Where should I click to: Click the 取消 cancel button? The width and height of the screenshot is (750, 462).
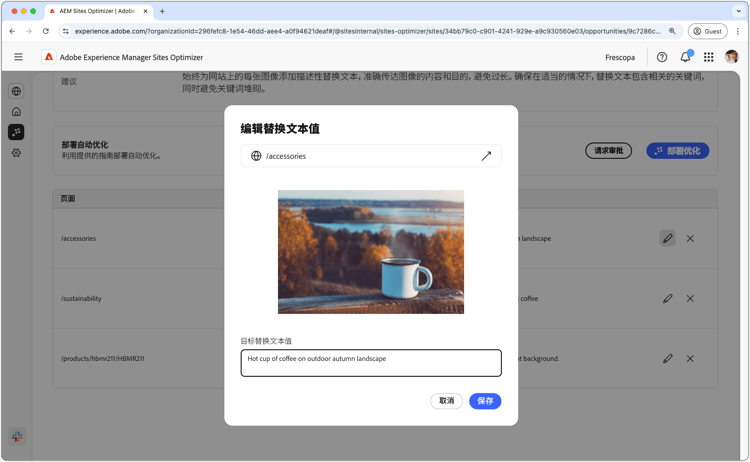click(446, 401)
